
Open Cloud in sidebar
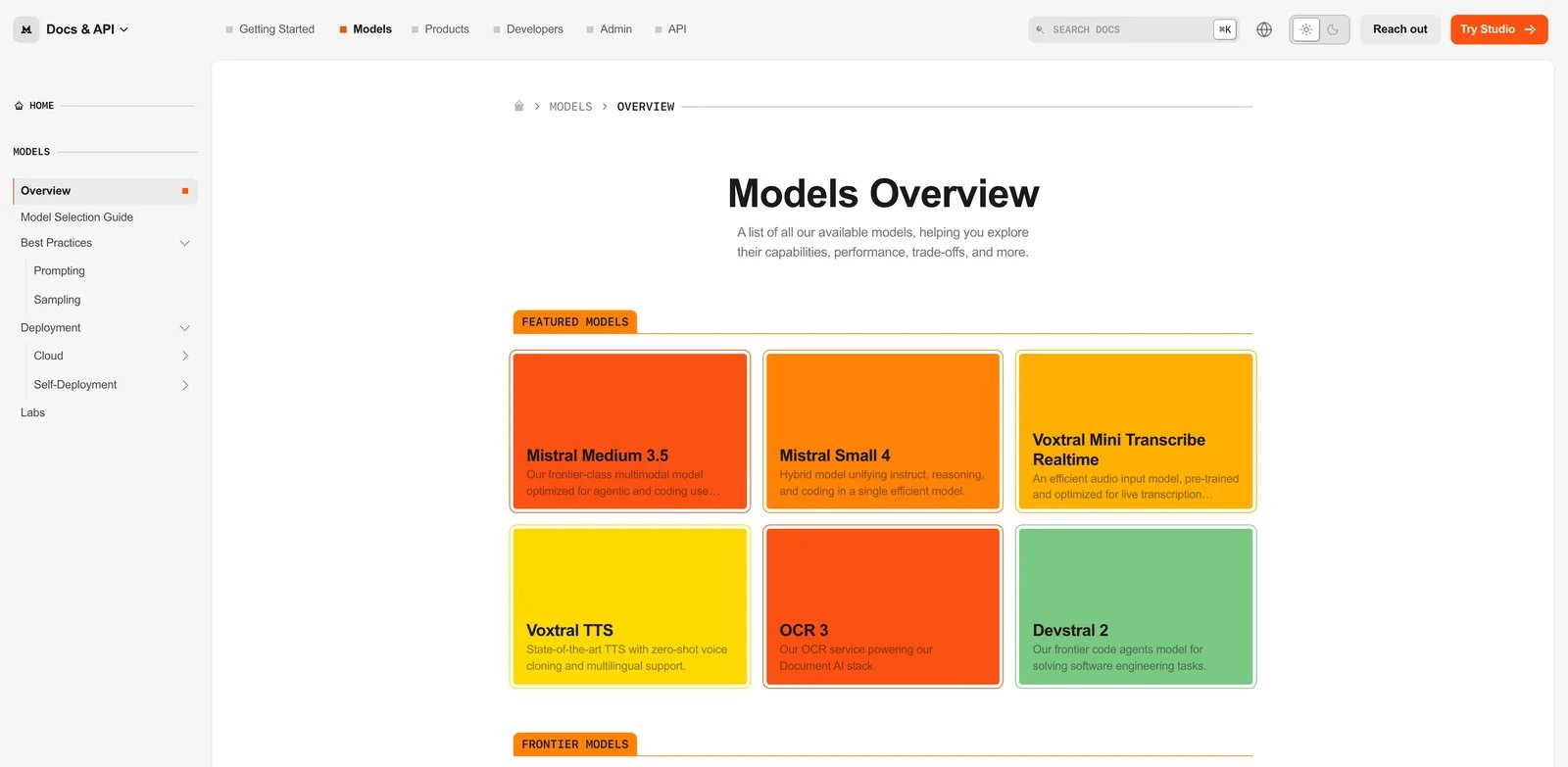click(x=48, y=357)
